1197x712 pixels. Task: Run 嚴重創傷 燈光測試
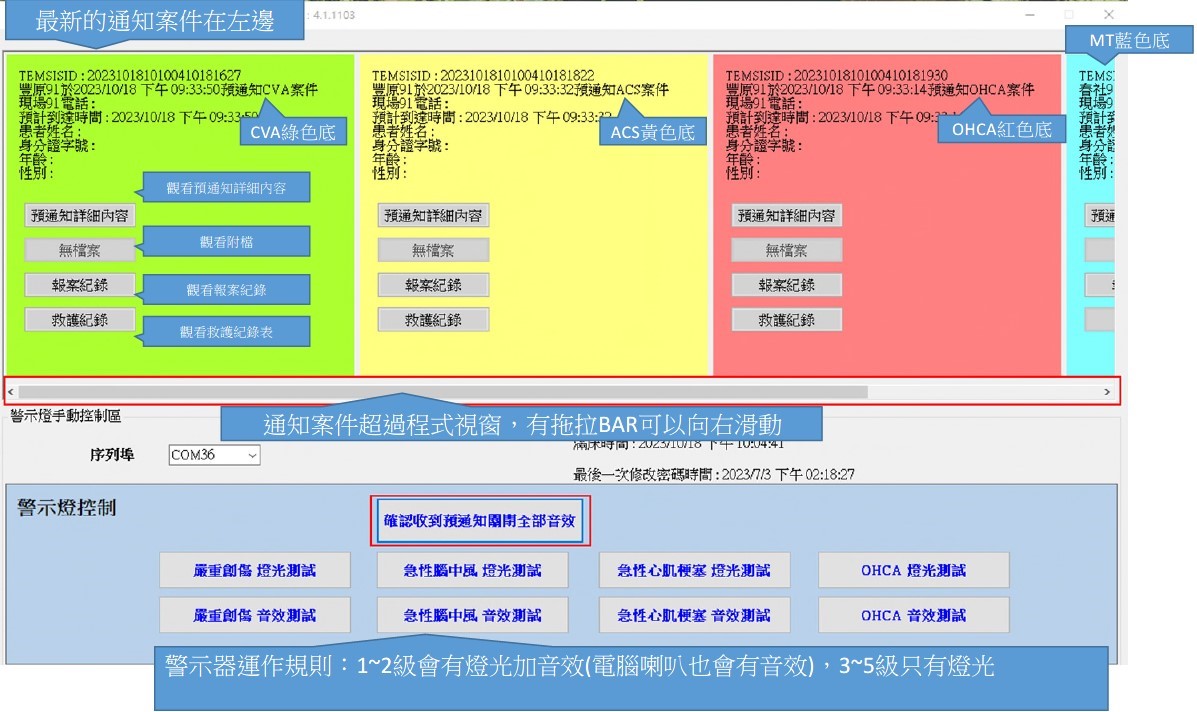(255, 570)
